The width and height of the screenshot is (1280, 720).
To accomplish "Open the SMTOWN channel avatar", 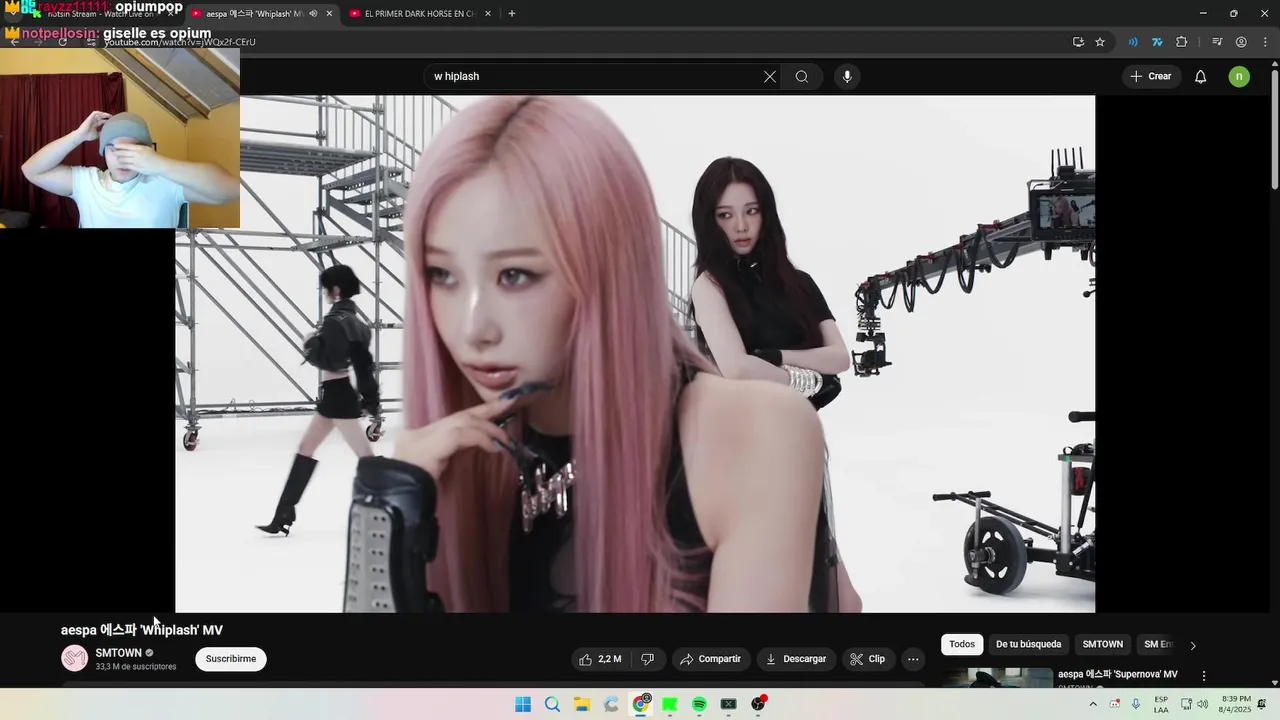I will (x=74, y=658).
